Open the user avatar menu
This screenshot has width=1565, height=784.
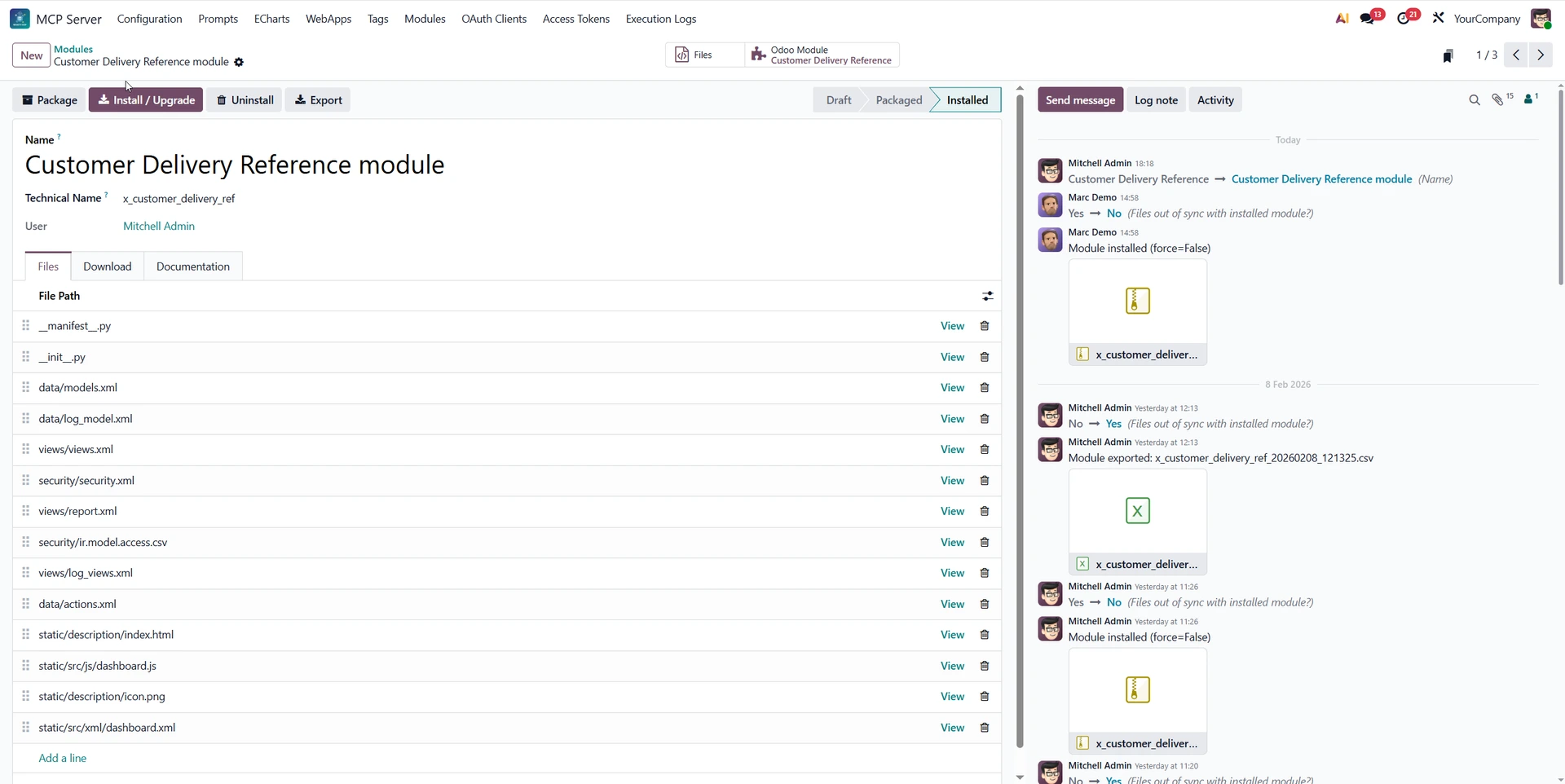click(x=1541, y=18)
